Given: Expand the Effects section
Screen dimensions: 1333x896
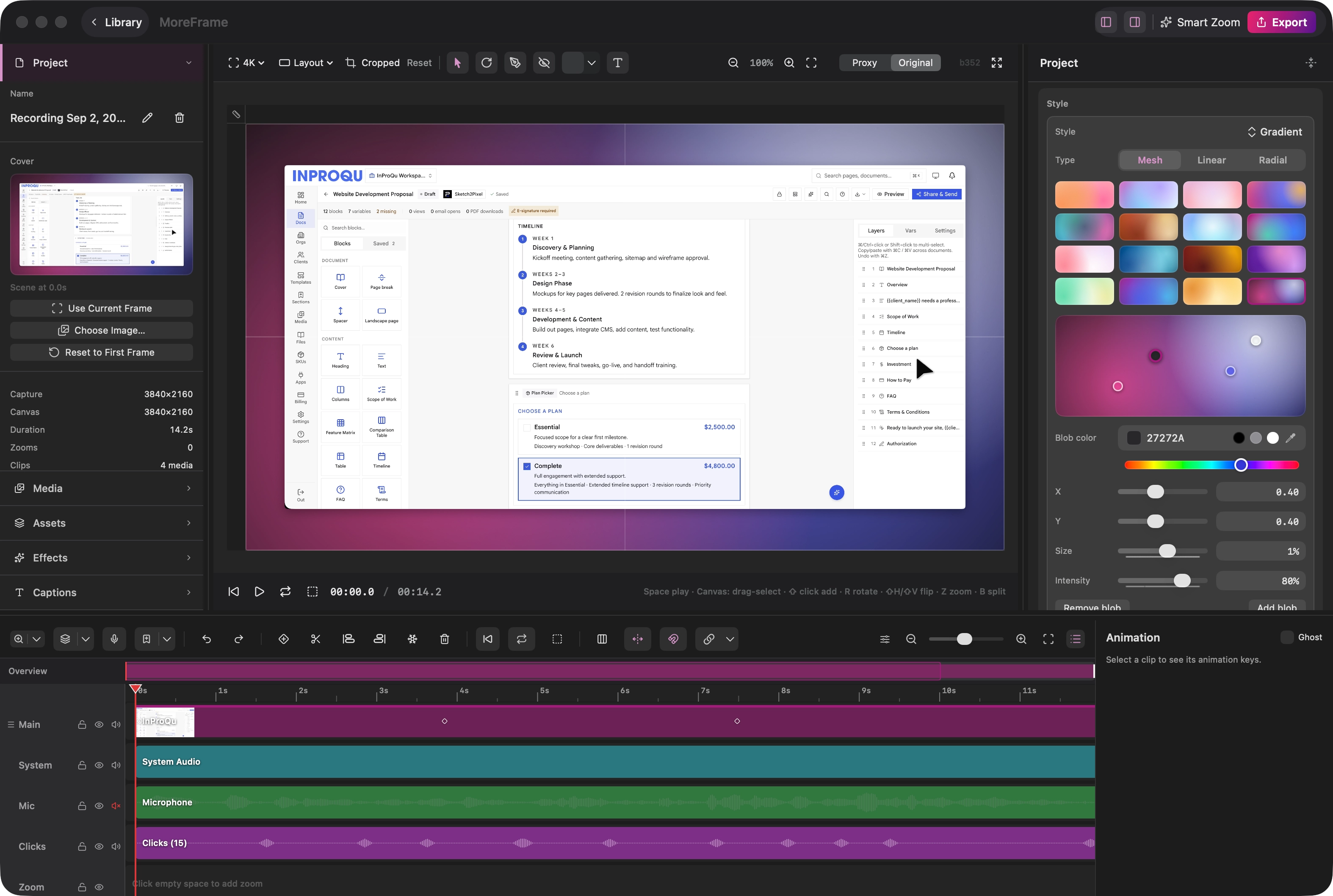Looking at the screenshot, I should coord(102,558).
